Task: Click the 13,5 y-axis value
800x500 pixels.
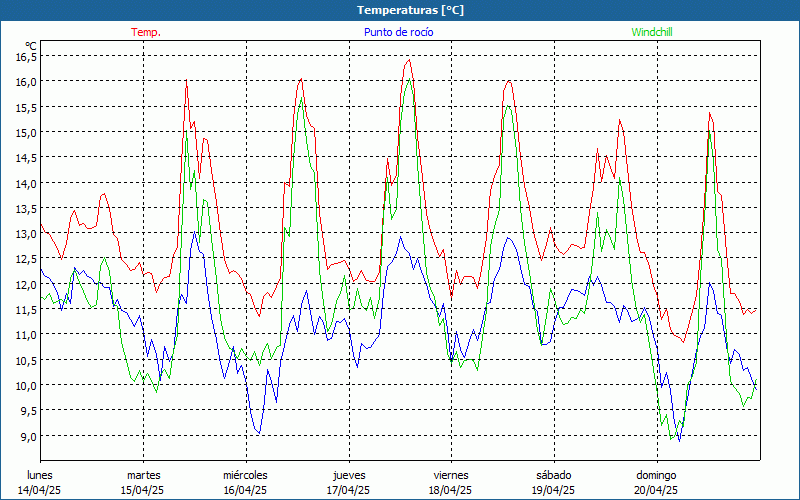Action: [27, 208]
